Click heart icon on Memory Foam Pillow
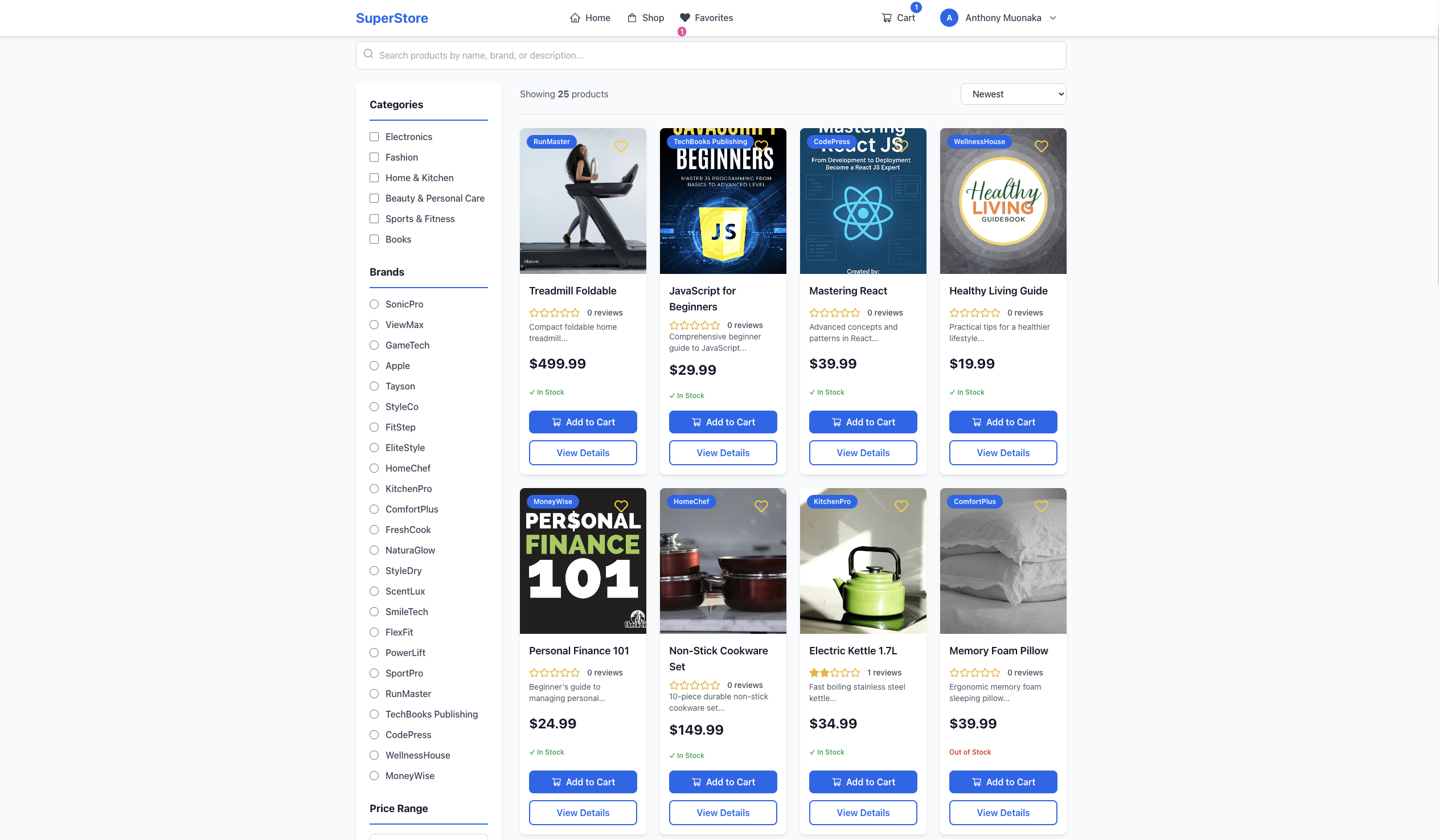Image resolution: width=1439 pixels, height=840 pixels. click(x=1041, y=506)
